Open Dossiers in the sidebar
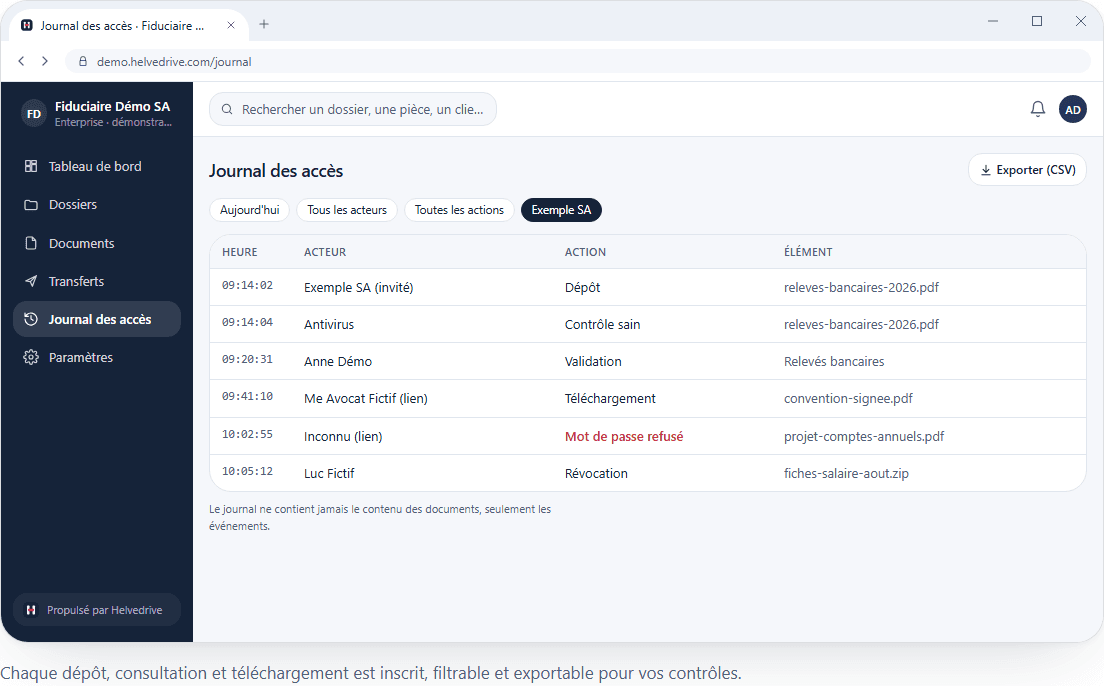 click(x=96, y=205)
